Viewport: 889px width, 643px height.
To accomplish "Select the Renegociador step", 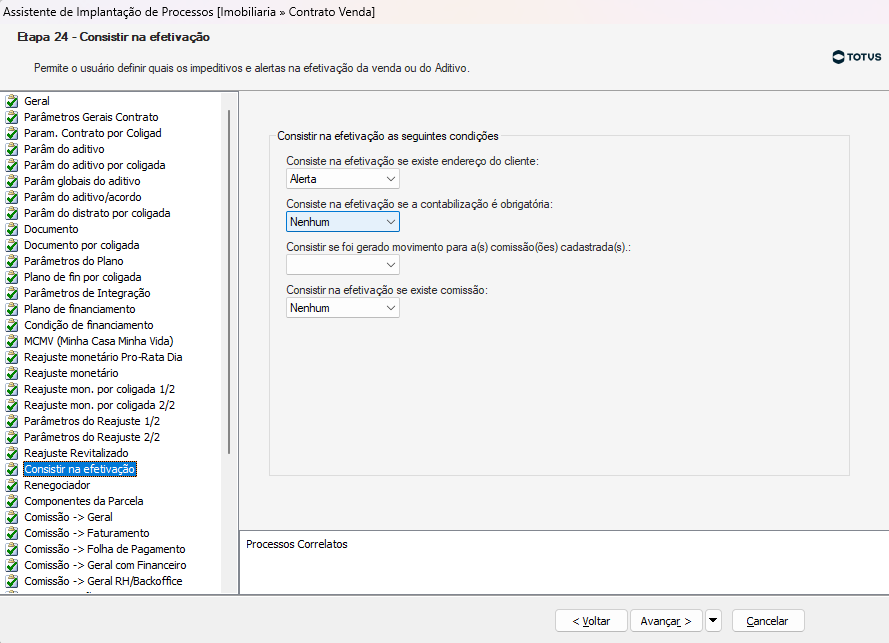I will [57, 485].
